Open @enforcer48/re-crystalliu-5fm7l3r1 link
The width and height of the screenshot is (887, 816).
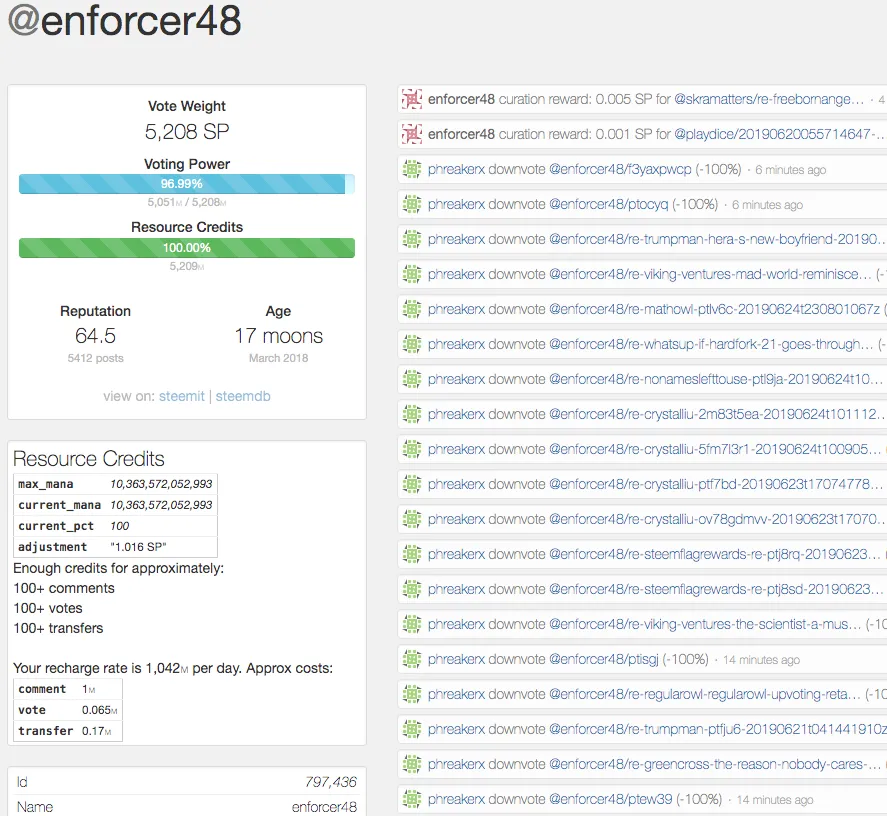coord(715,449)
